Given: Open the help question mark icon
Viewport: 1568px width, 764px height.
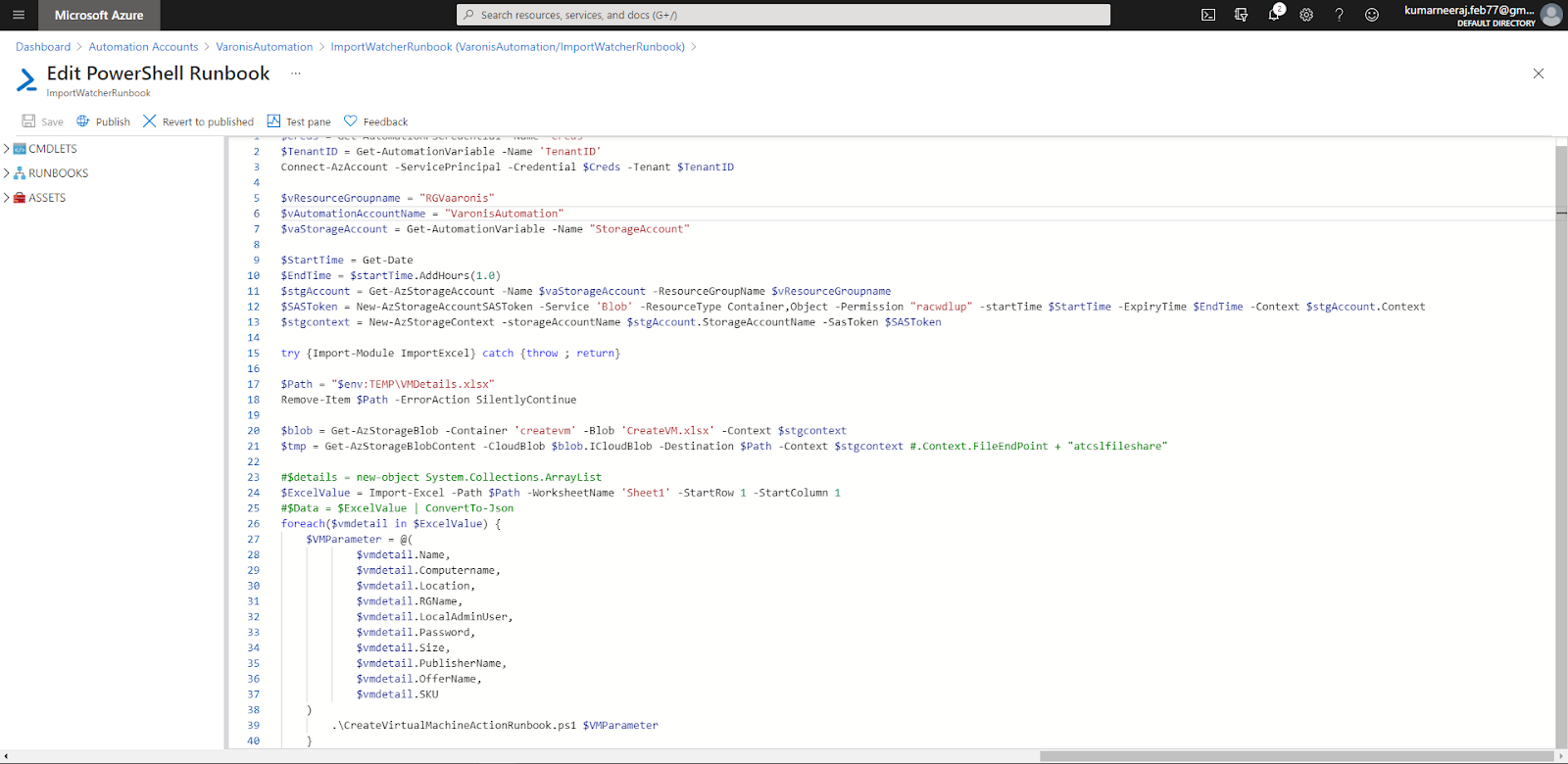Looking at the screenshot, I should coord(1339,15).
